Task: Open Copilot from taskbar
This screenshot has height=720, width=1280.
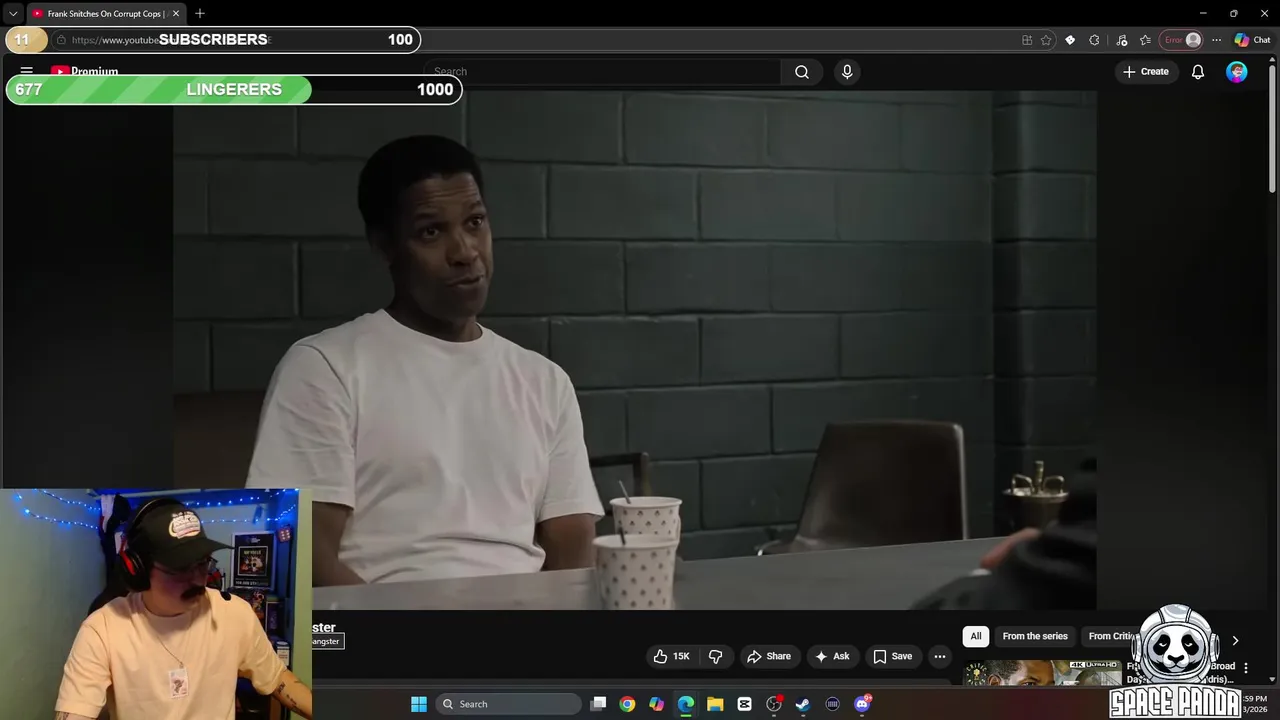Action: click(656, 704)
